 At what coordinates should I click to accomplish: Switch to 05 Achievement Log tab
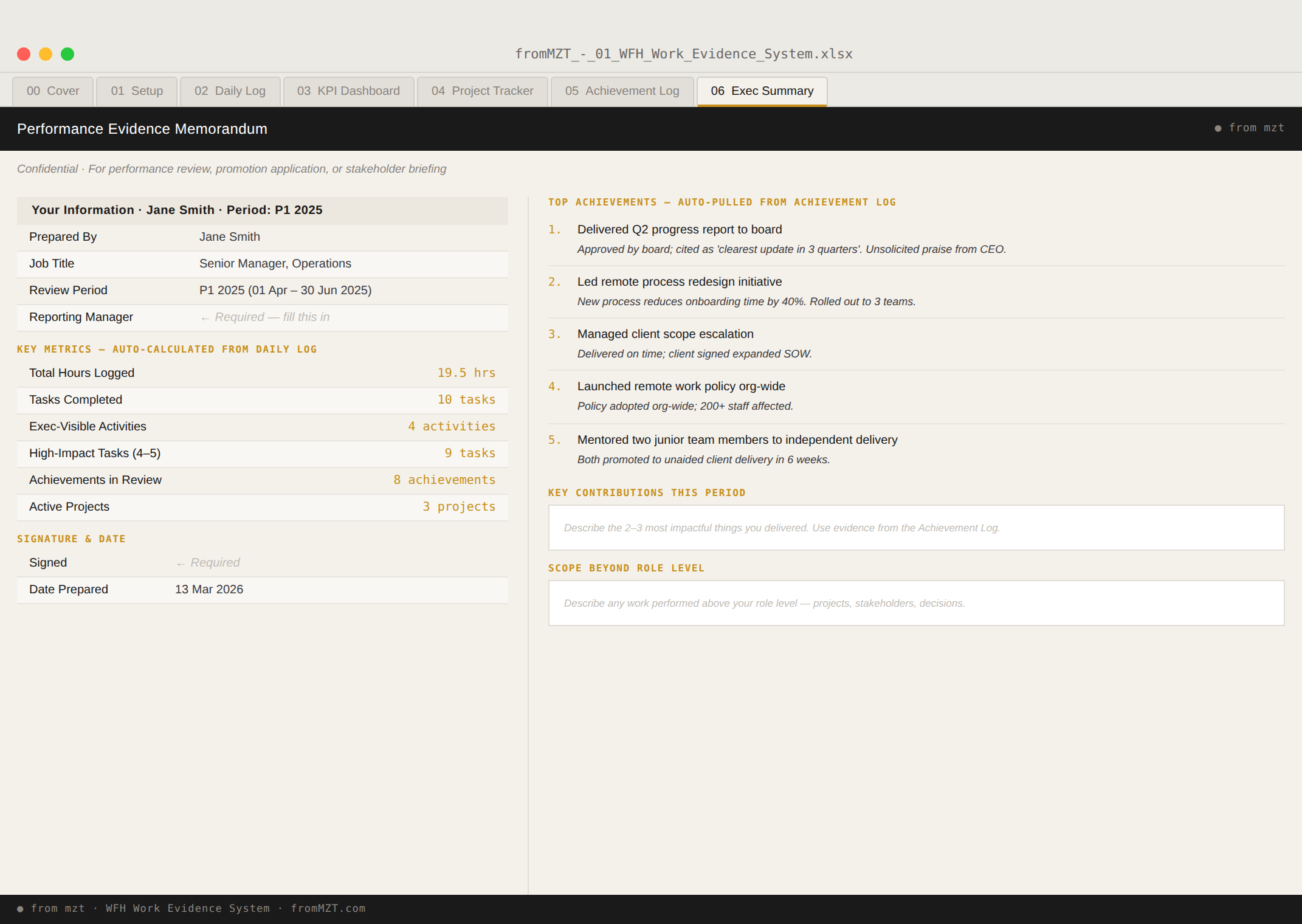tap(622, 91)
